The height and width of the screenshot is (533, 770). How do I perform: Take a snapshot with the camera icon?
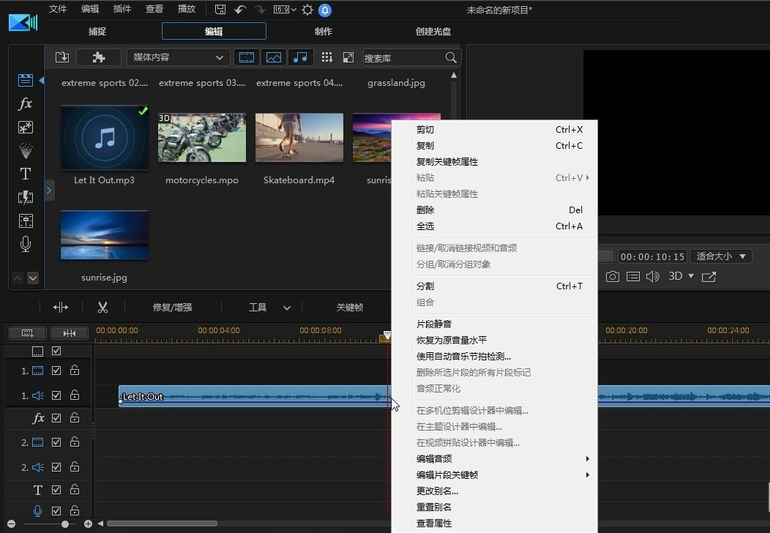coord(612,276)
